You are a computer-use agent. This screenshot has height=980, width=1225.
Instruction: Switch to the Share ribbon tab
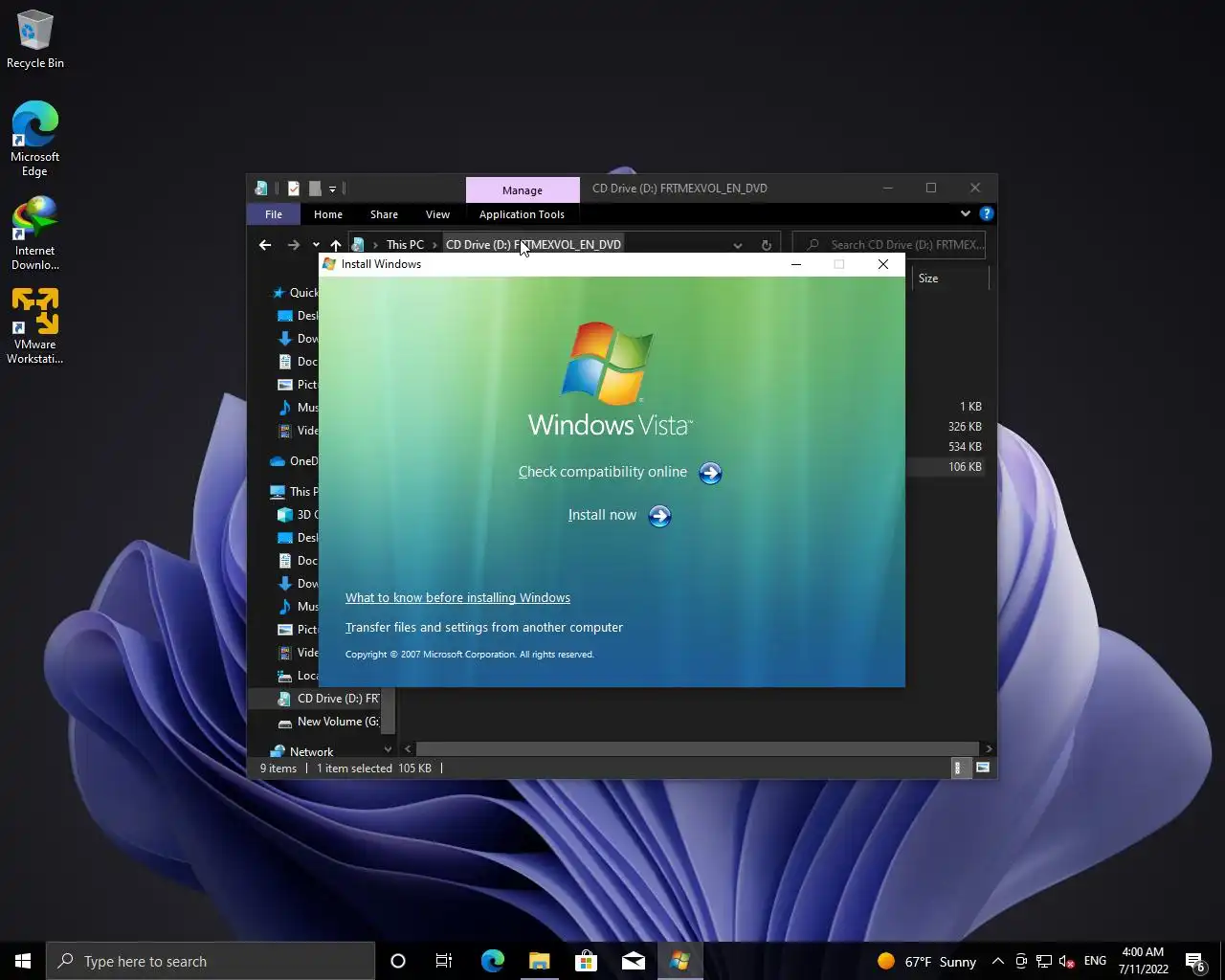pos(384,214)
